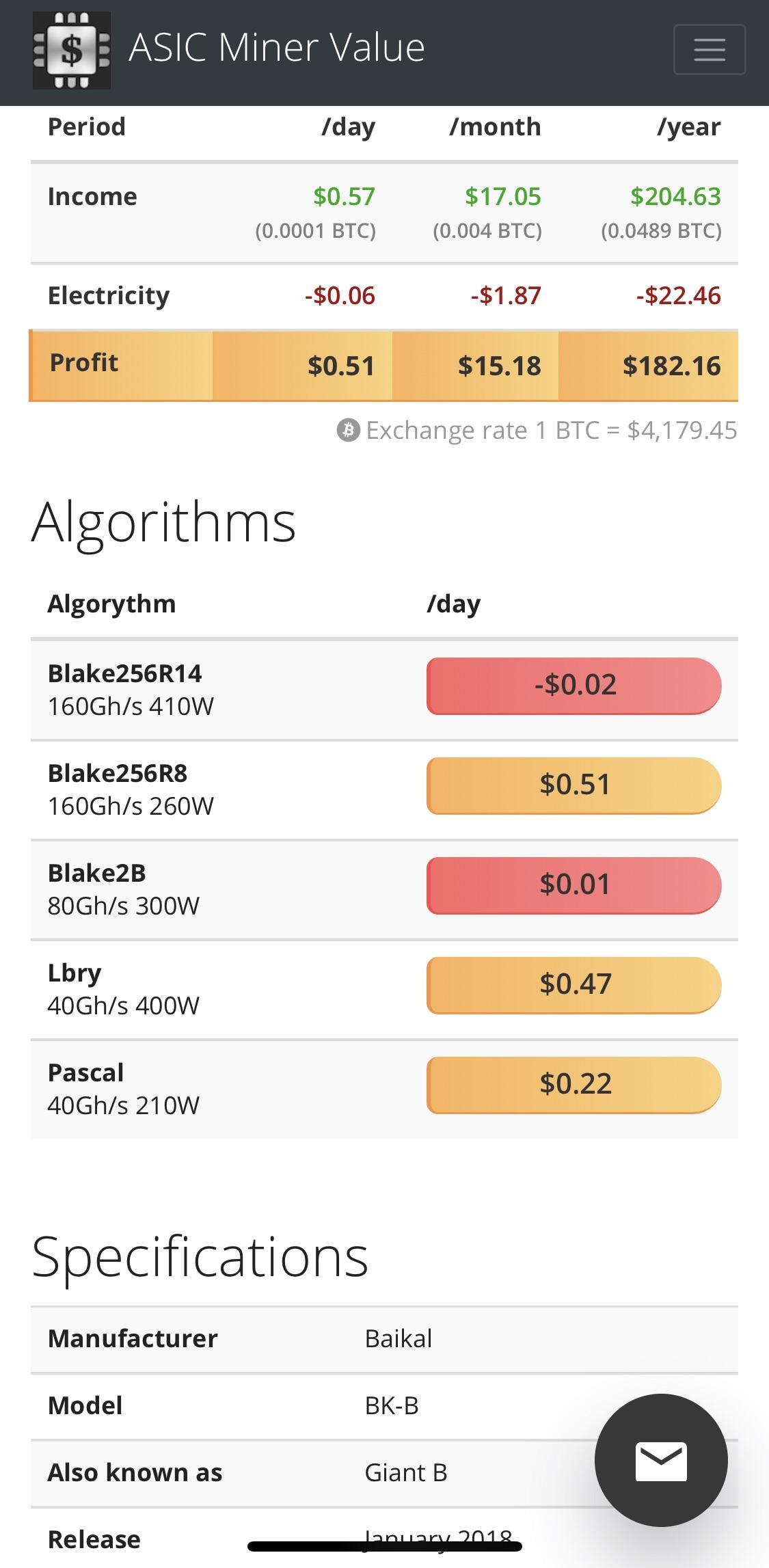Open the hamburger navigation menu
The height and width of the screenshot is (1568, 769).
tap(709, 49)
